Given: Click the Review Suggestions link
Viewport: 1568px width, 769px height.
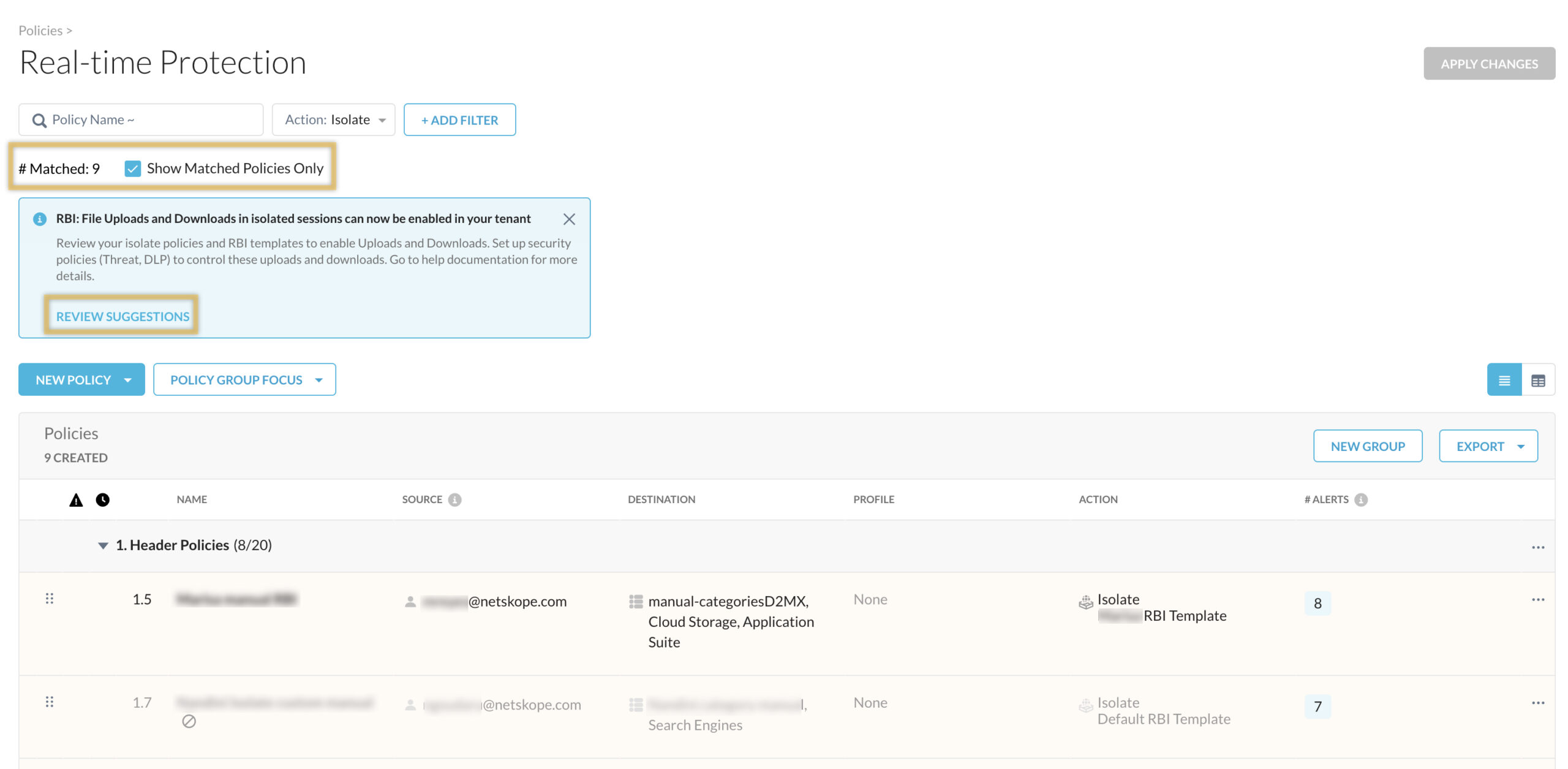Looking at the screenshot, I should coord(123,316).
